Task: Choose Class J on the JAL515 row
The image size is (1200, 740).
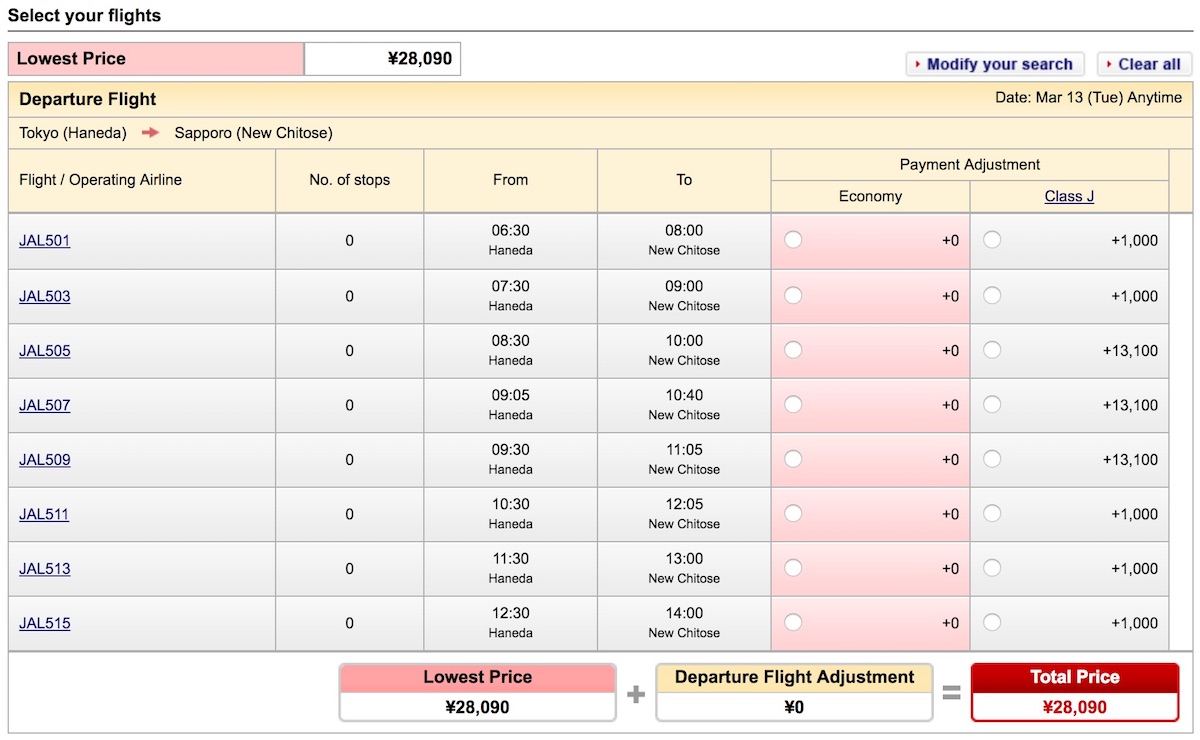Action: click(x=992, y=623)
